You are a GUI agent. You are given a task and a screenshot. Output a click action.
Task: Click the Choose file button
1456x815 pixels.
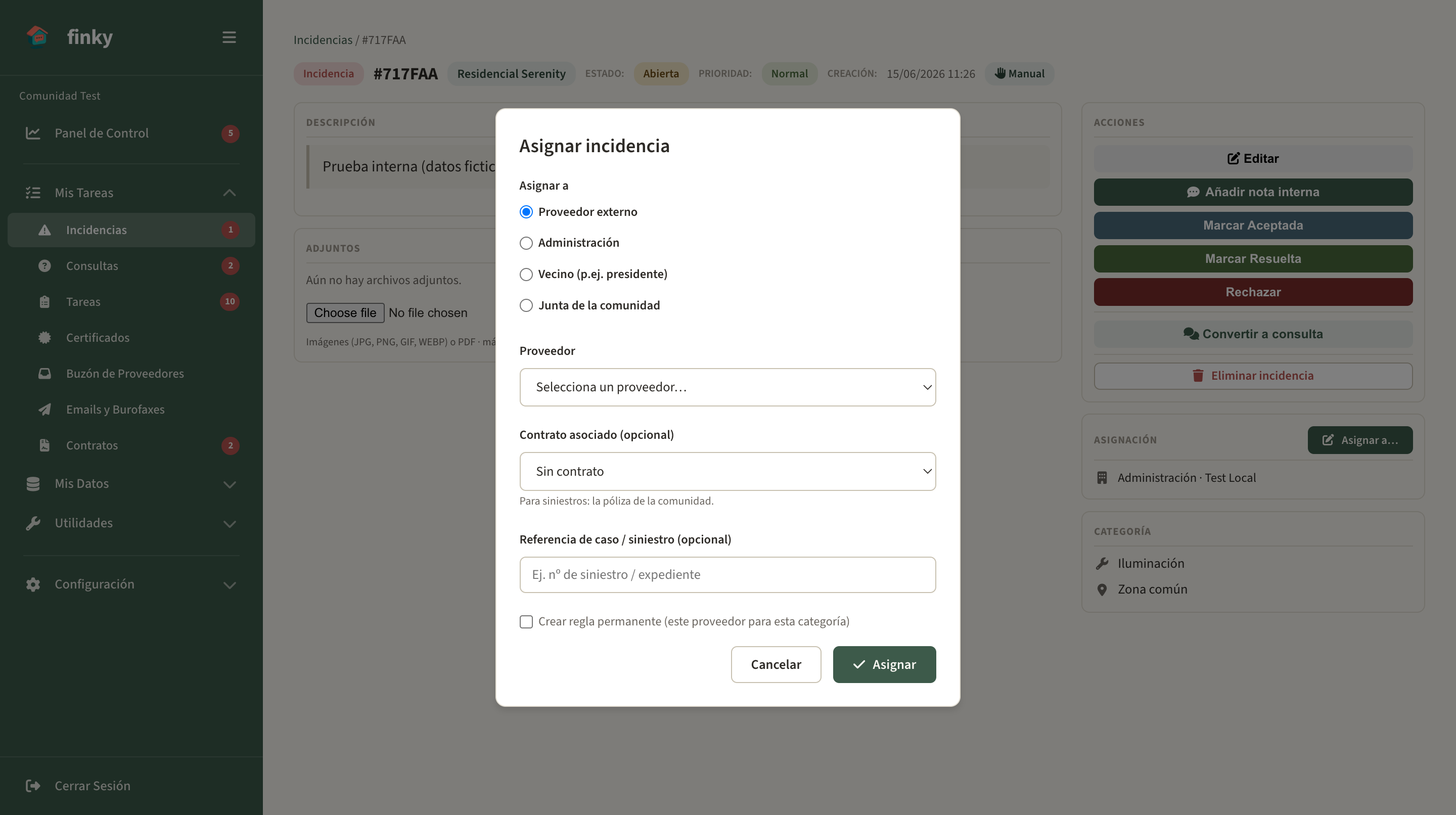pyautogui.click(x=345, y=312)
